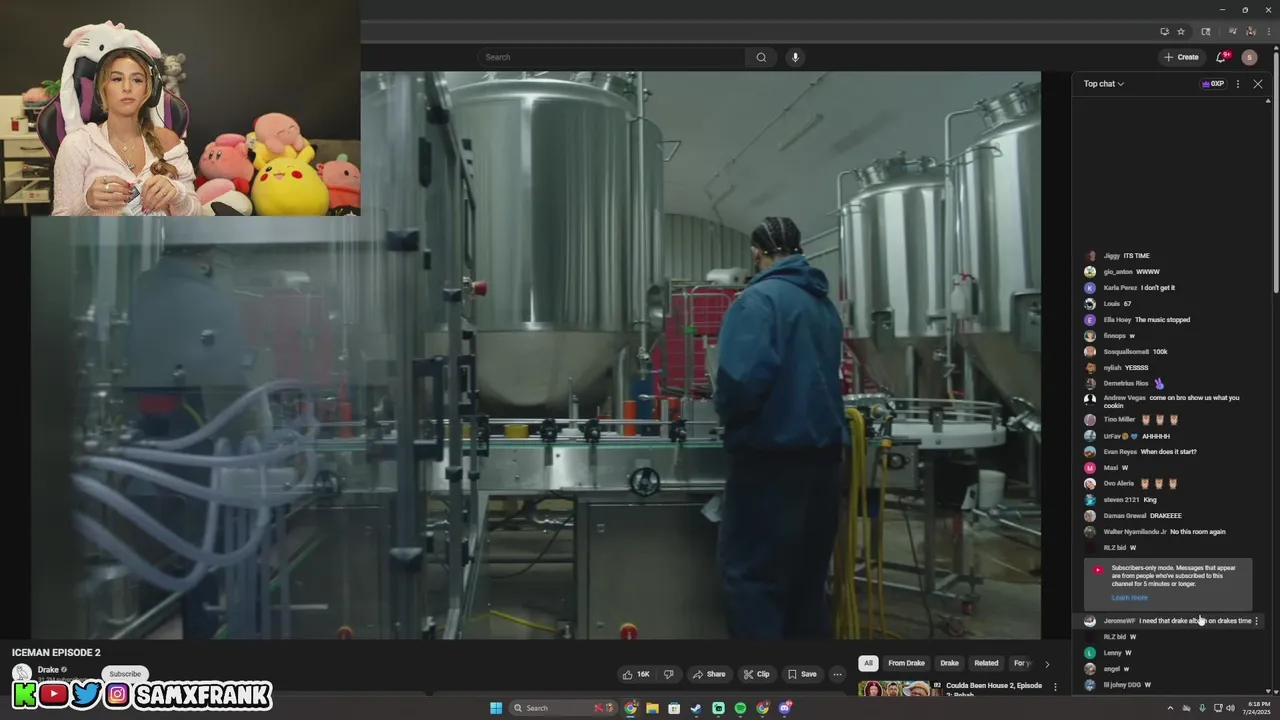Click the 0XP channel points badge
The image size is (1280, 720).
(x=1213, y=84)
